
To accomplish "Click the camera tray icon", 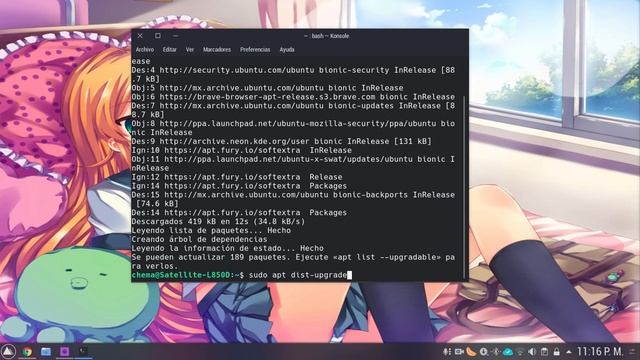I will coord(459,351).
